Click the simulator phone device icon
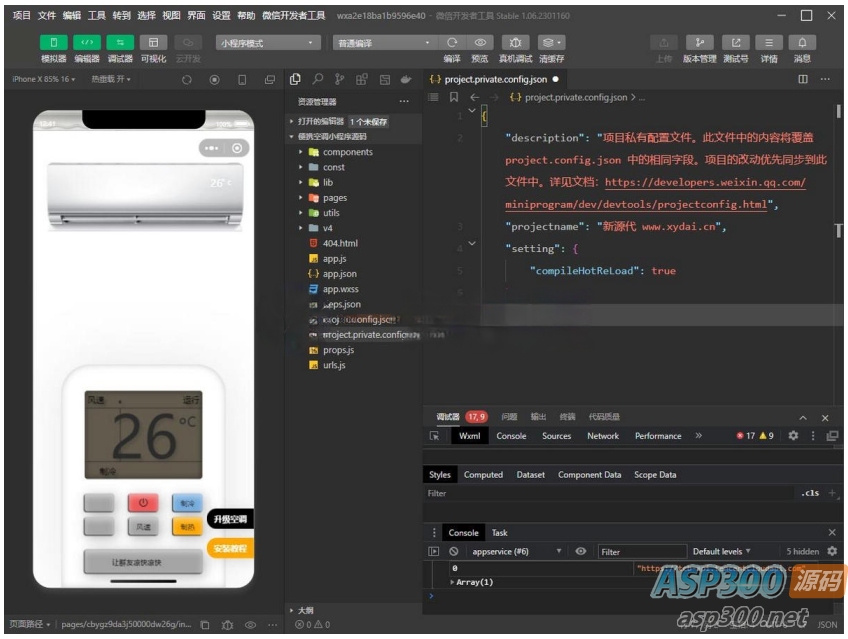The height and width of the screenshot is (639, 848). click(x=242, y=79)
